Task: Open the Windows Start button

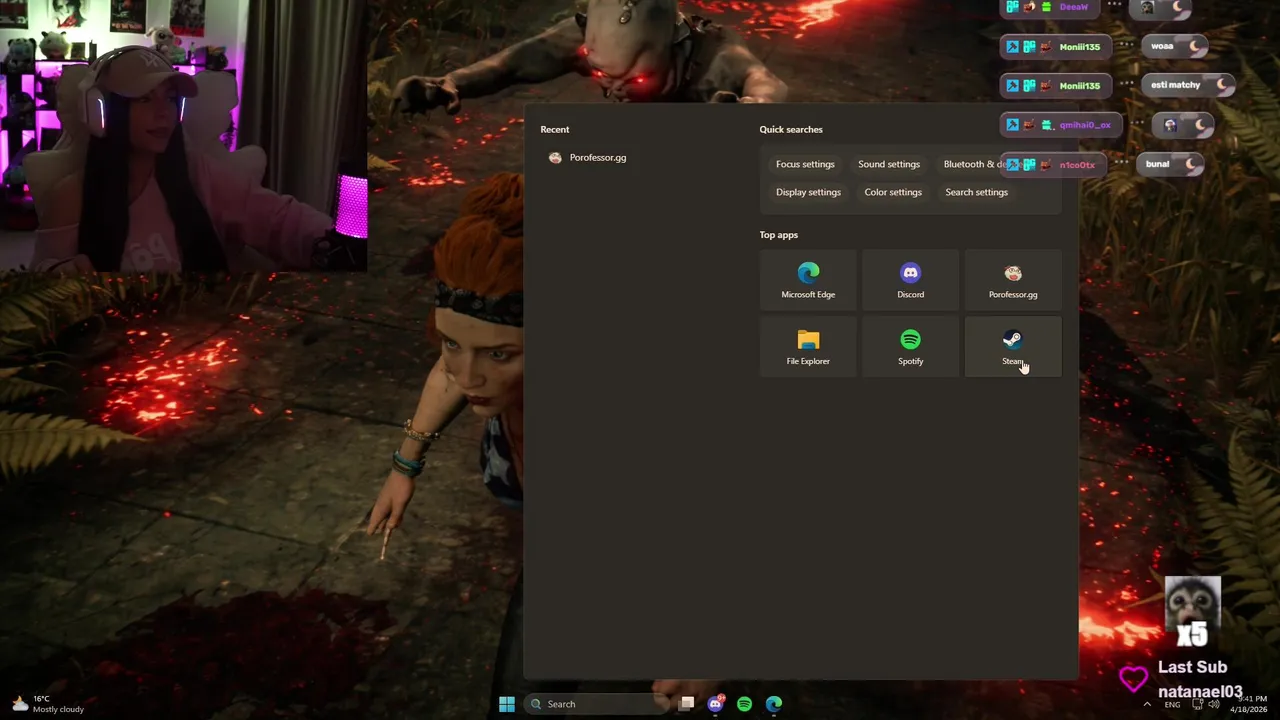Action: (507, 704)
